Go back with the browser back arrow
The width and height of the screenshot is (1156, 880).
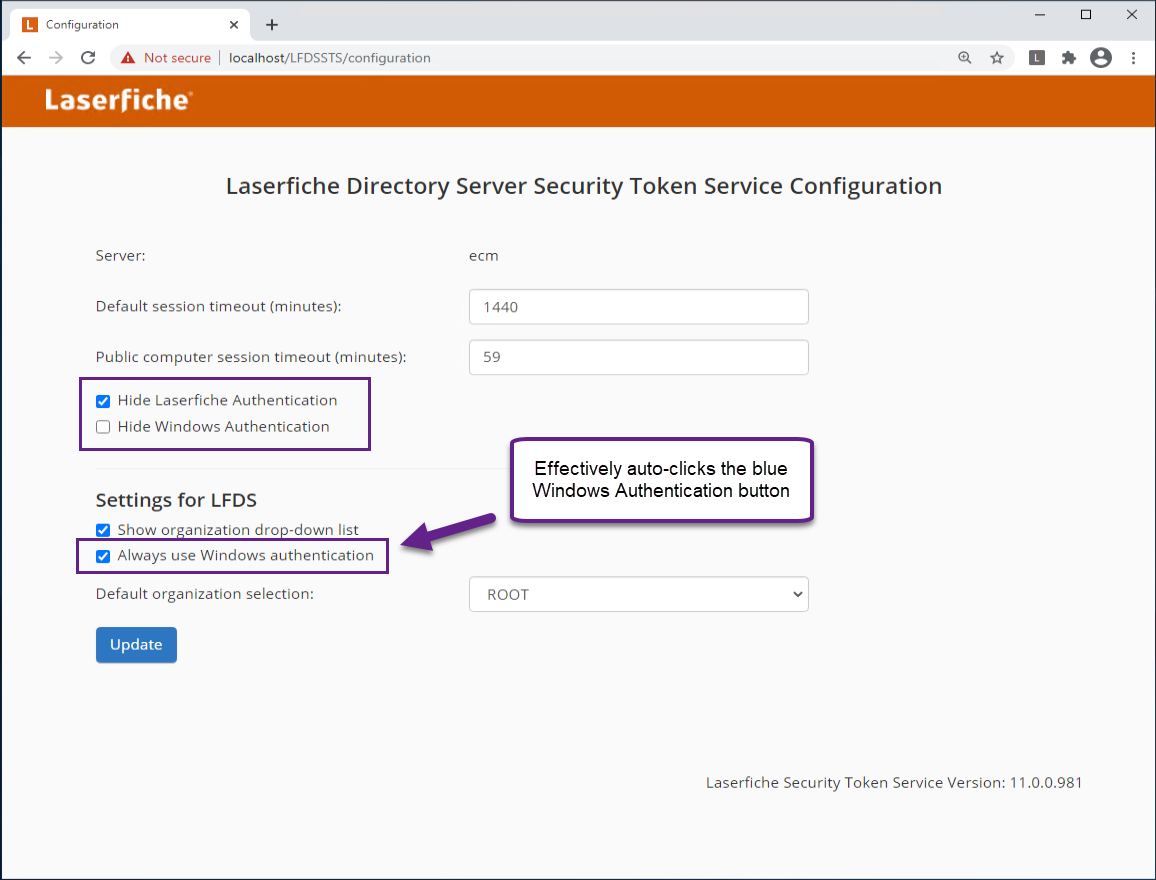click(24, 57)
